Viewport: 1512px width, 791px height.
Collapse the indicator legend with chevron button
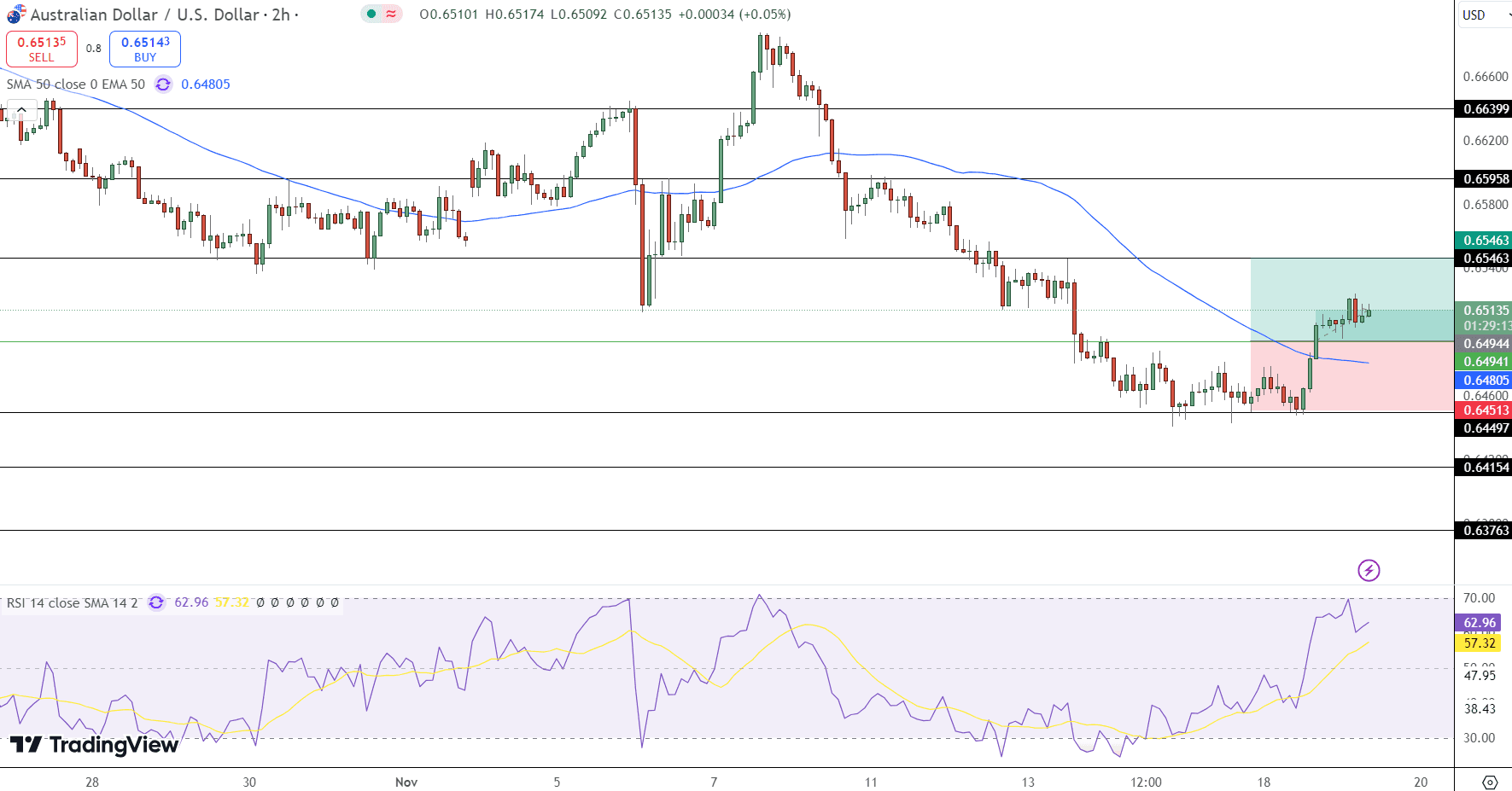coord(21,110)
